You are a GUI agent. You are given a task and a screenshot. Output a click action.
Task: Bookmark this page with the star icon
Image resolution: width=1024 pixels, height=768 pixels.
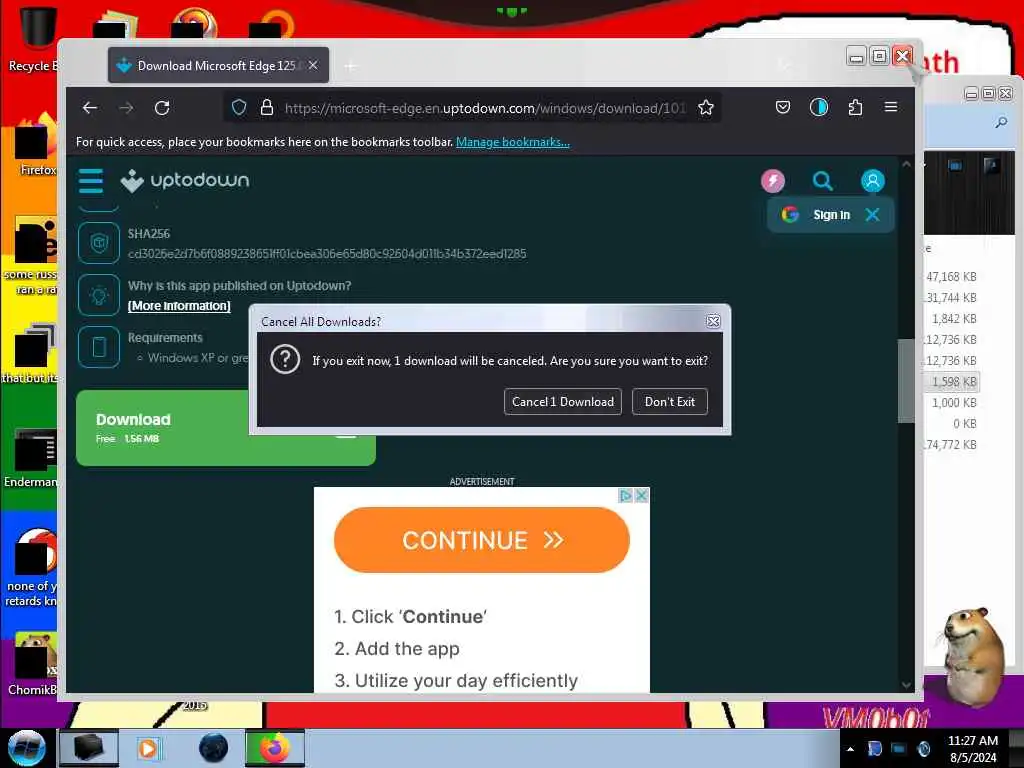click(x=705, y=108)
